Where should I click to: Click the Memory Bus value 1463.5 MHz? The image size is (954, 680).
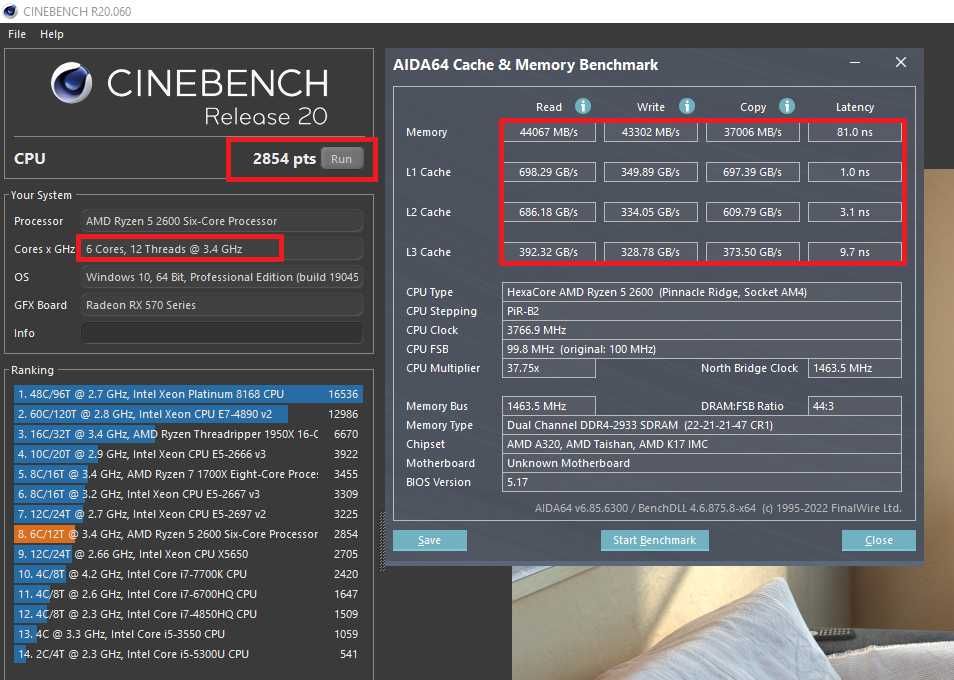pos(549,406)
